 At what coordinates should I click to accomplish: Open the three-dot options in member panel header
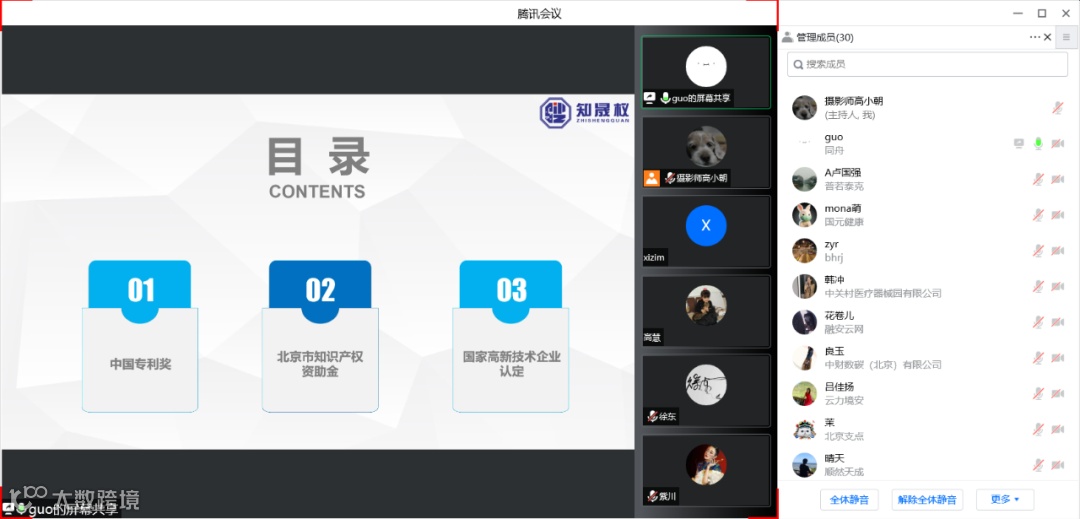pyautogui.click(x=1035, y=37)
